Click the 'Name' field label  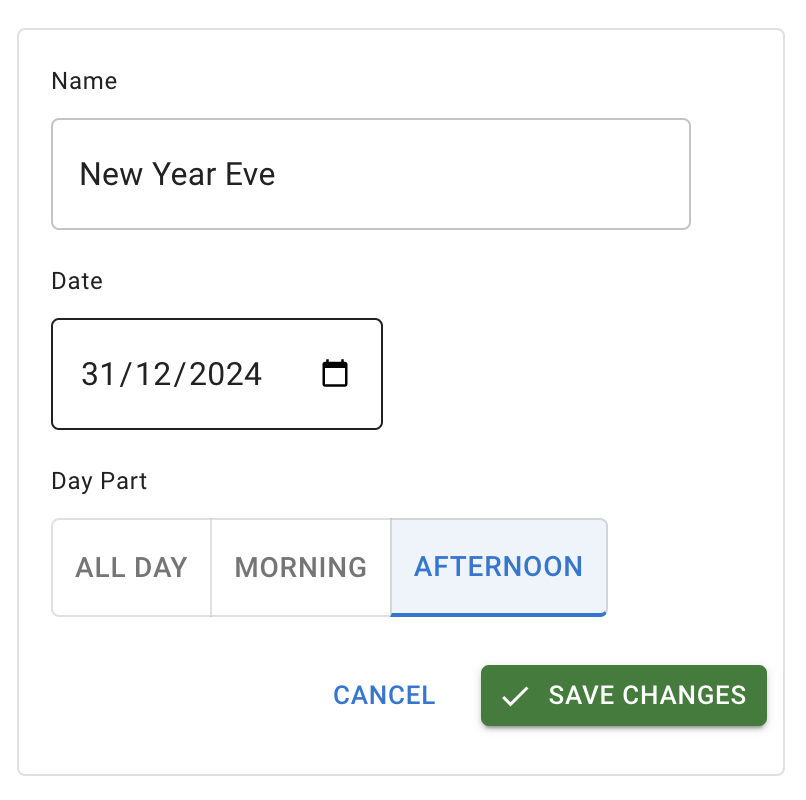point(84,81)
